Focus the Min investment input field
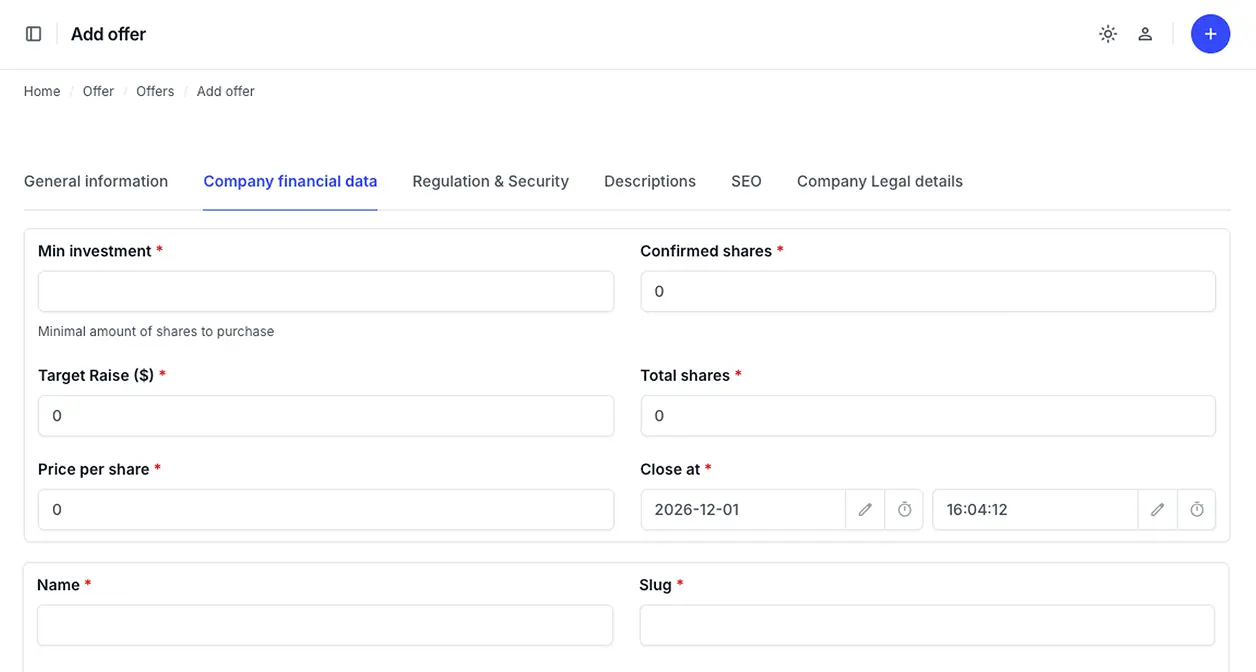Image resolution: width=1256 pixels, height=672 pixels. coord(326,291)
